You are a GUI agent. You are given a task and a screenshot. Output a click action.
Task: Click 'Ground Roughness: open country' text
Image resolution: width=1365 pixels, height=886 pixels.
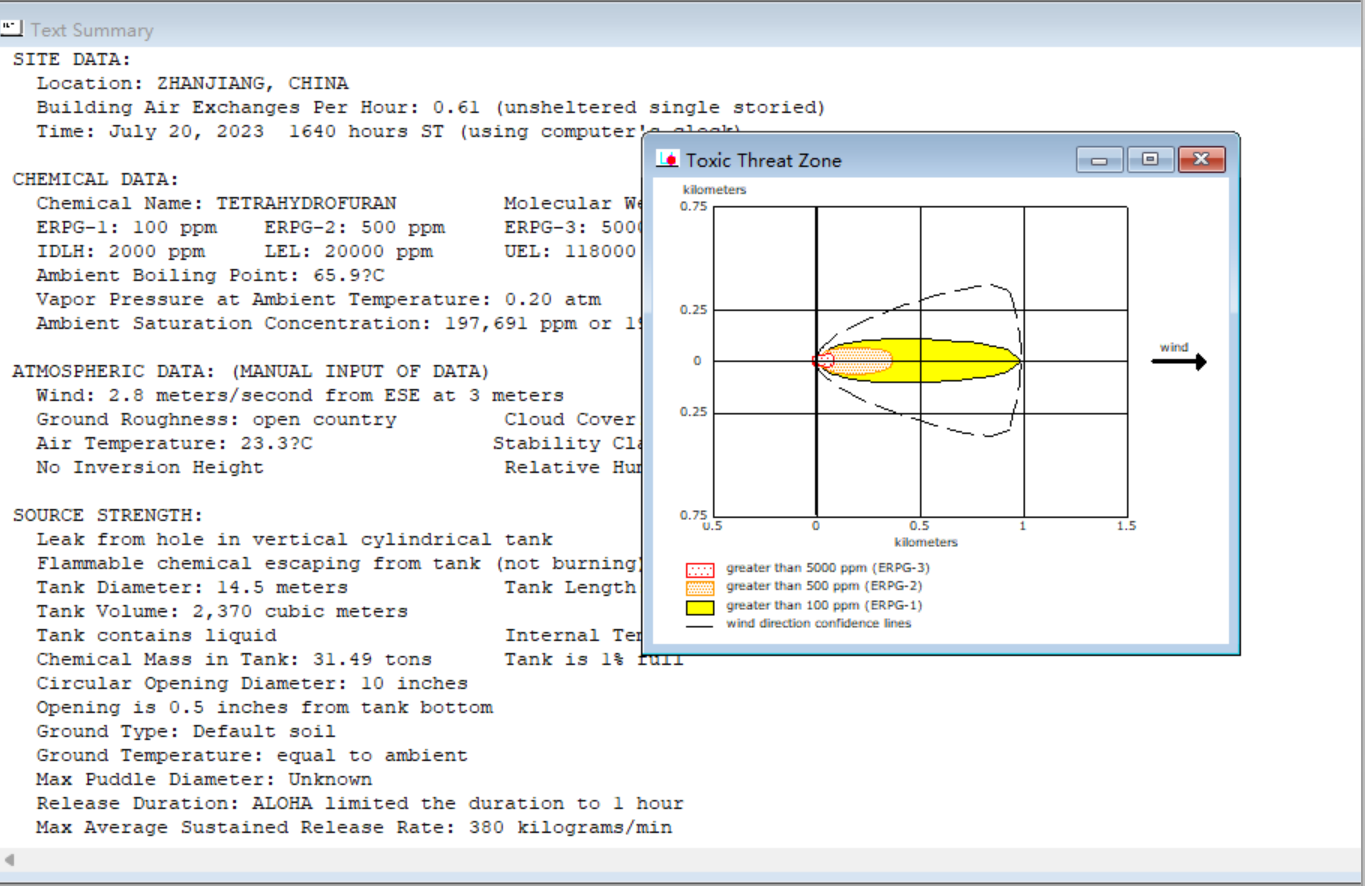click(x=217, y=420)
